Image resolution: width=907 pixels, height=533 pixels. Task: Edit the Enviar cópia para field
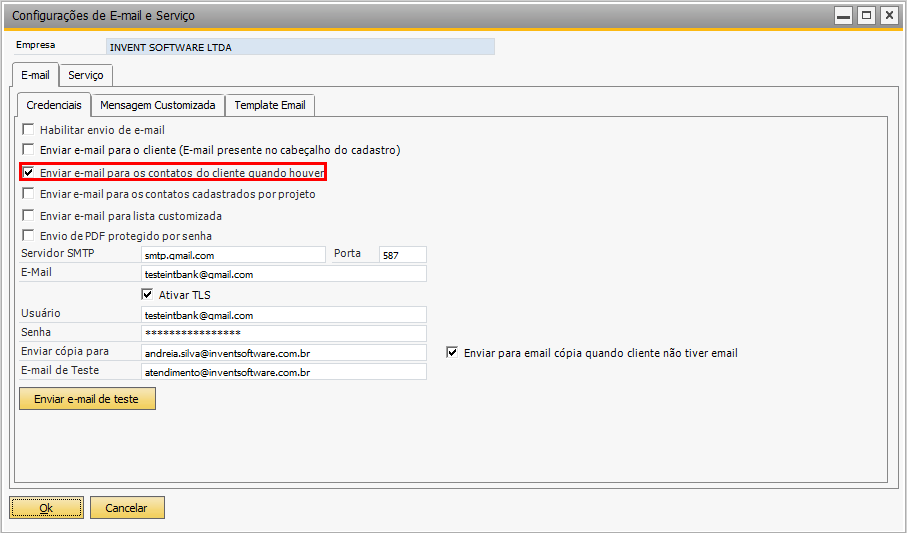(283, 352)
